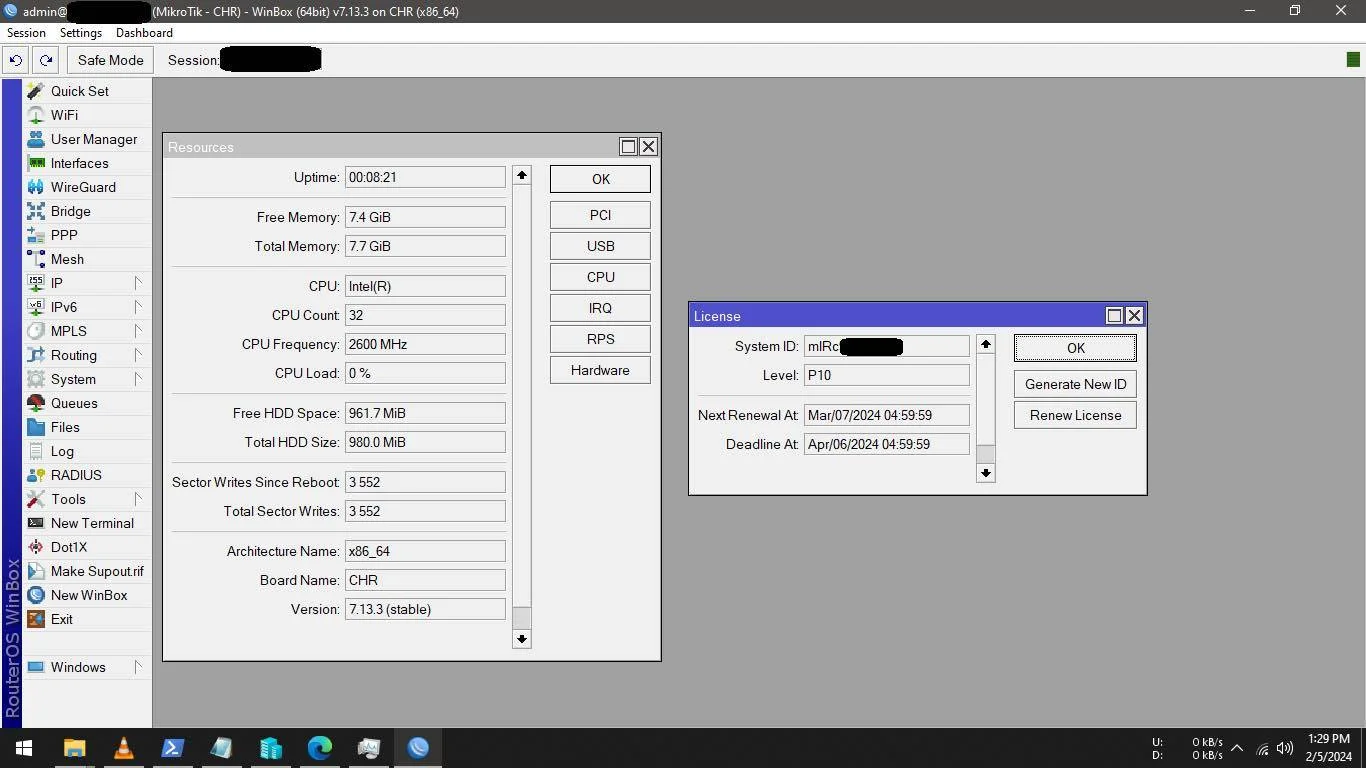Click OK in the License window
Viewport: 1366px width, 768px height.
[1075, 348]
